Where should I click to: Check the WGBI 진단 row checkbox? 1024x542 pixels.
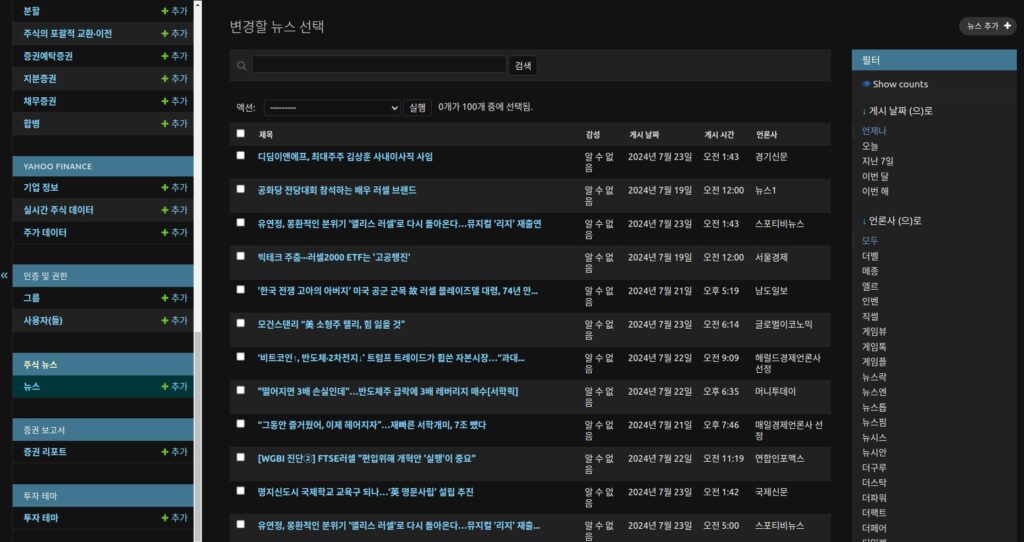point(240,457)
